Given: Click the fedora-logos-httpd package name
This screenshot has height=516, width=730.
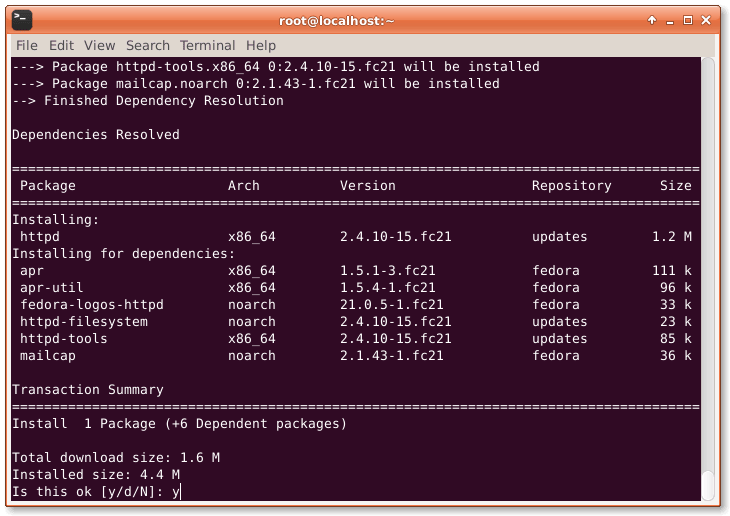Looking at the screenshot, I should point(91,305).
